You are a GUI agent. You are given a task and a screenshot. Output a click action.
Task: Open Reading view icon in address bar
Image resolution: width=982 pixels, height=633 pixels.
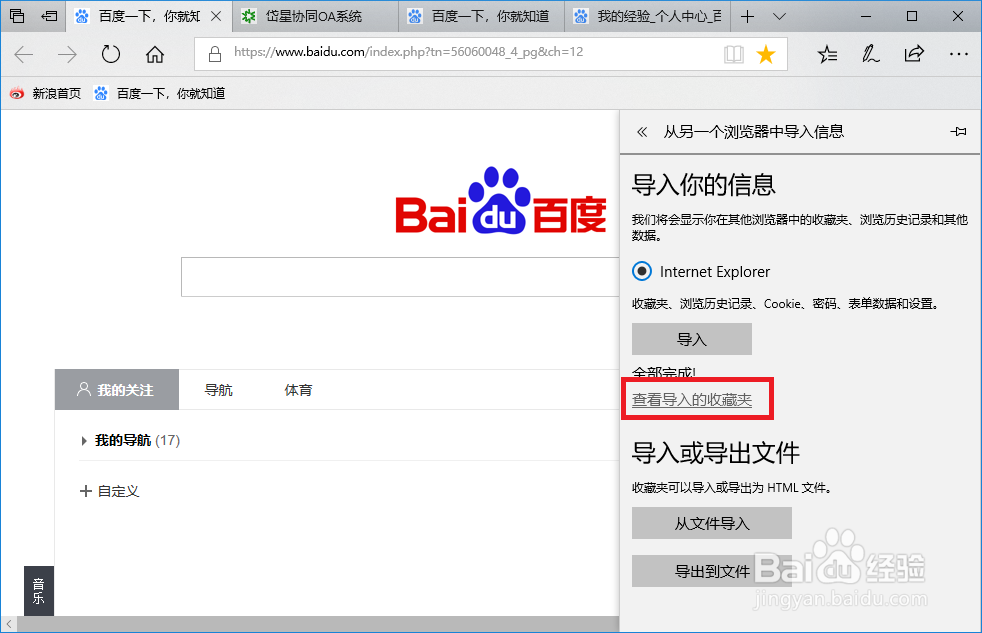(733, 54)
